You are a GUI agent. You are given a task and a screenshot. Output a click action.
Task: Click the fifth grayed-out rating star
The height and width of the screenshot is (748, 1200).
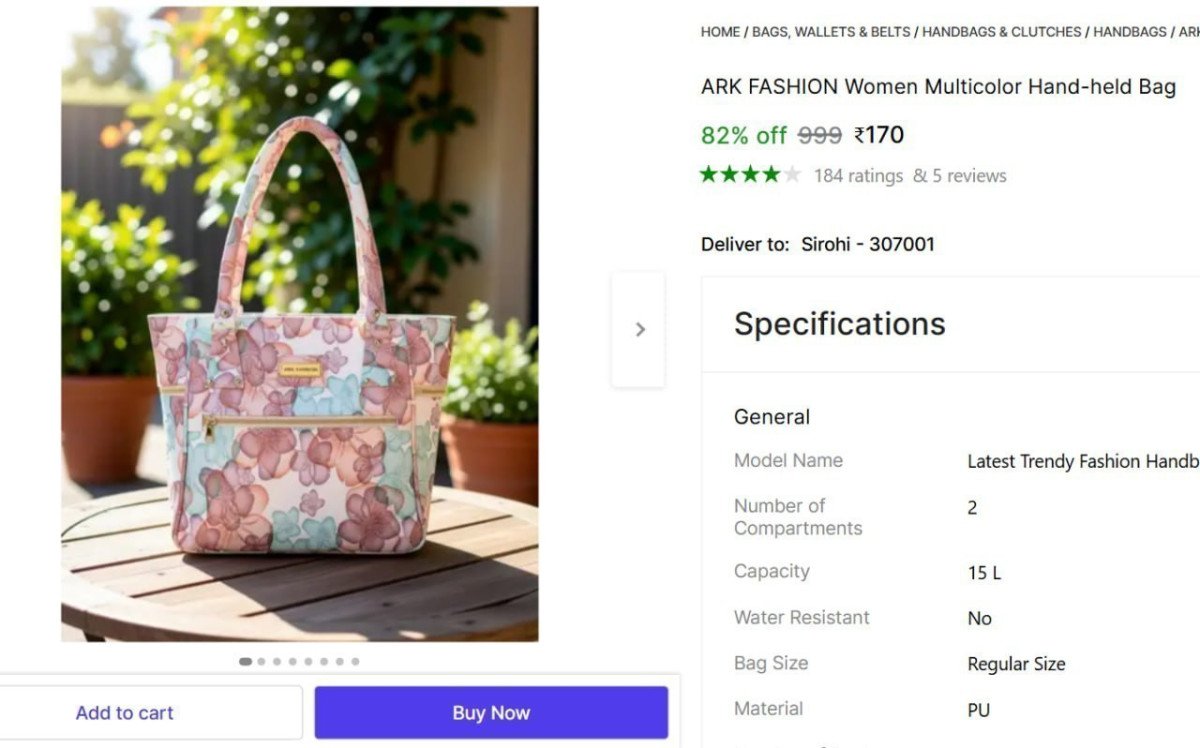(790, 173)
